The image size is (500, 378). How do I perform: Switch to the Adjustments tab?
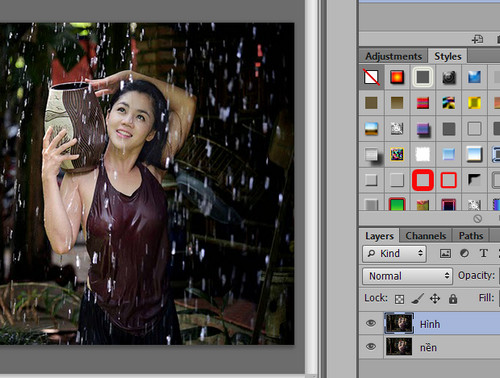pos(393,56)
